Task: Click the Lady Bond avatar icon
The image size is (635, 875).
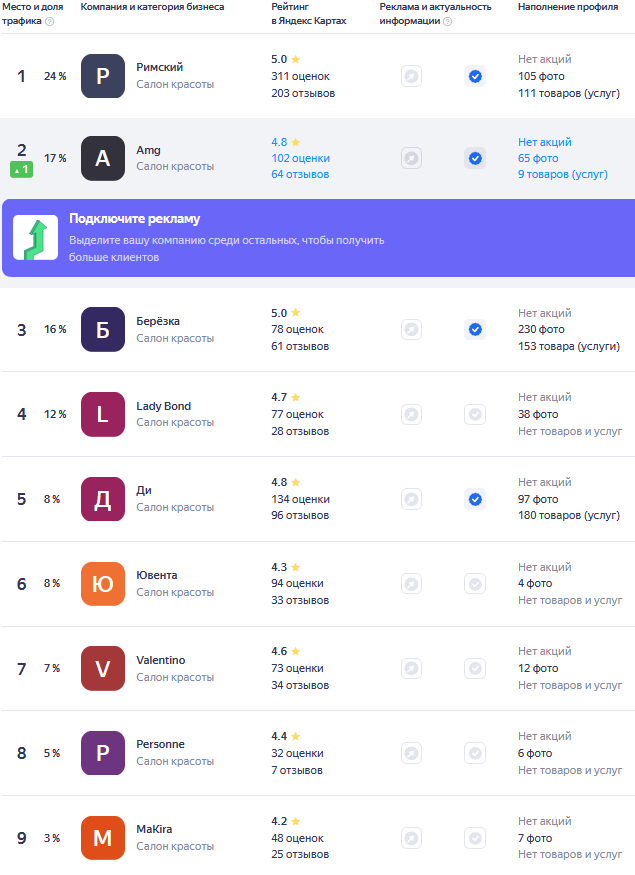Action: coord(103,414)
